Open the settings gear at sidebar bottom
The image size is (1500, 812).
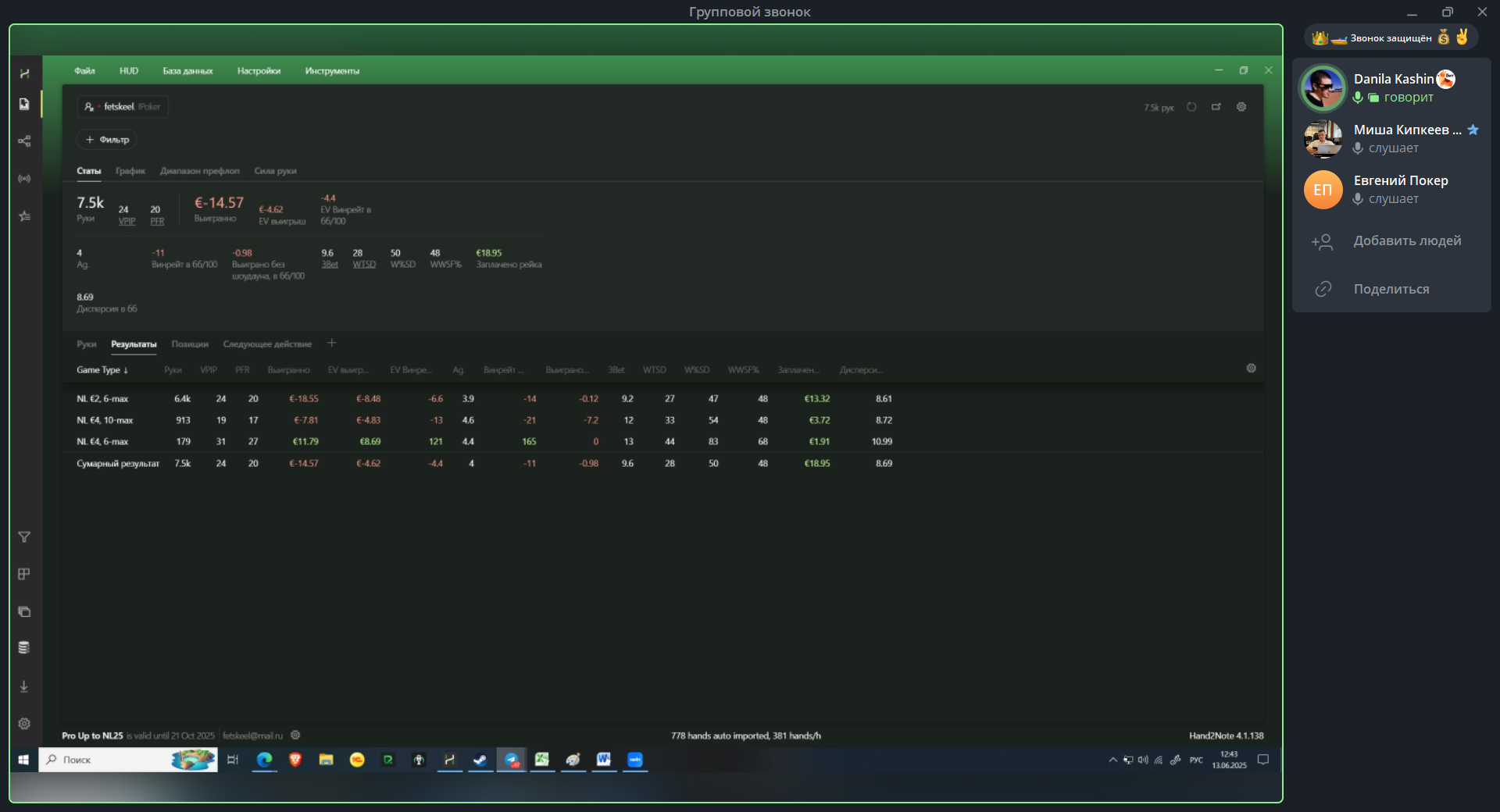tap(24, 724)
